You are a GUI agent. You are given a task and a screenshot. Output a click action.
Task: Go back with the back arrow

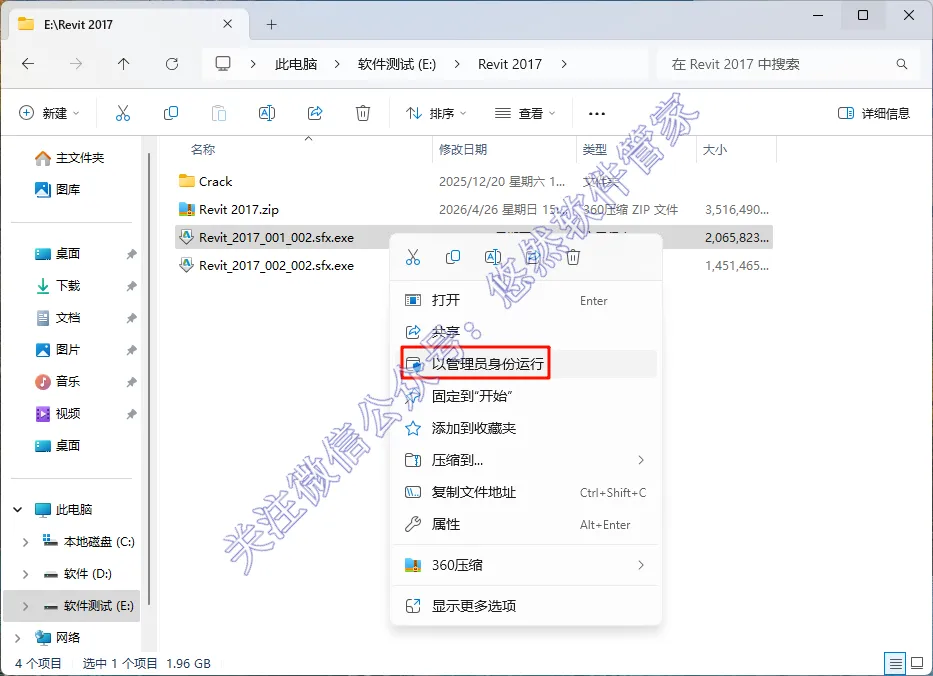click(x=28, y=64)
